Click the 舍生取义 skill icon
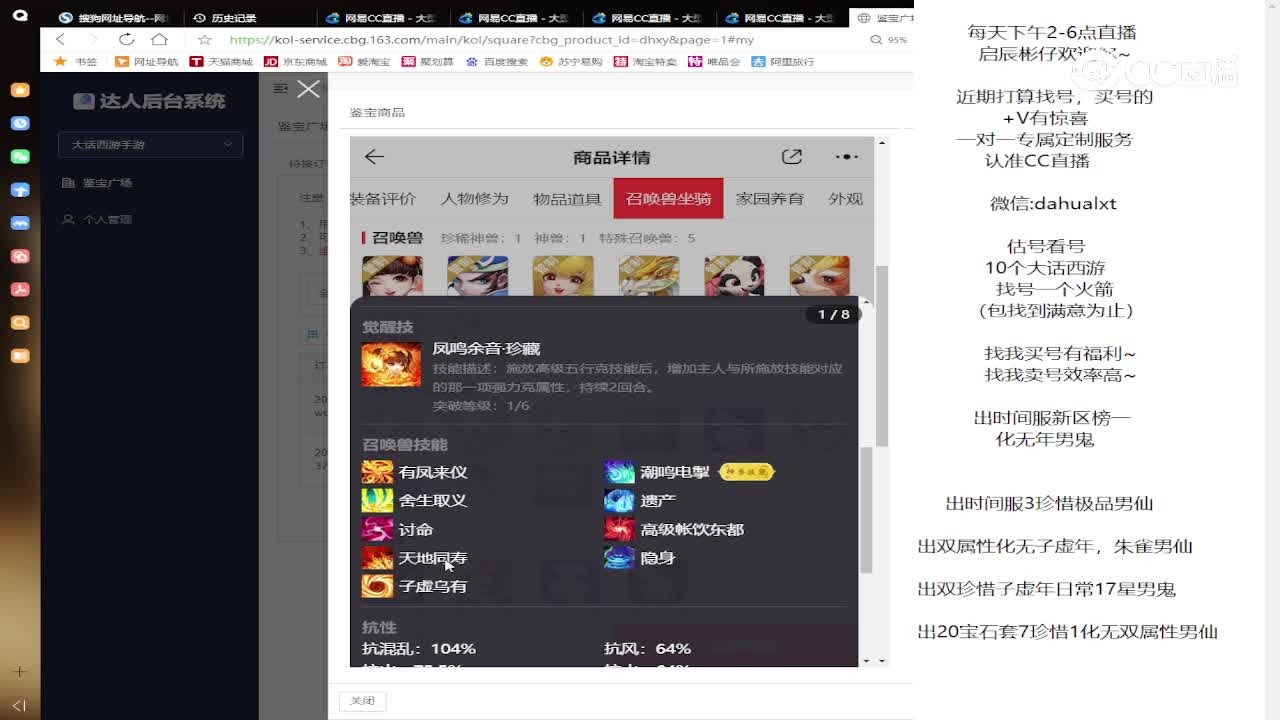Viewport: 1280px width, 720px height. (377, 500)
